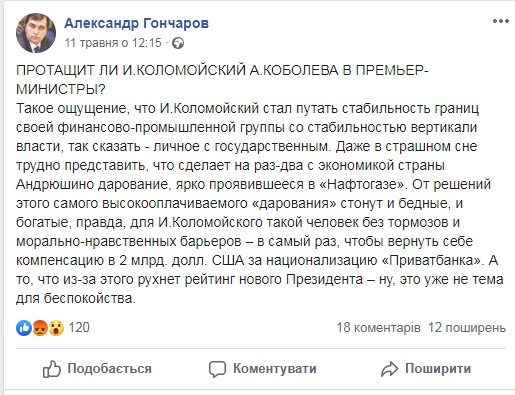Expand the 18 коментарів comments
Screen dimensions: 515x395
coord(378,328)
